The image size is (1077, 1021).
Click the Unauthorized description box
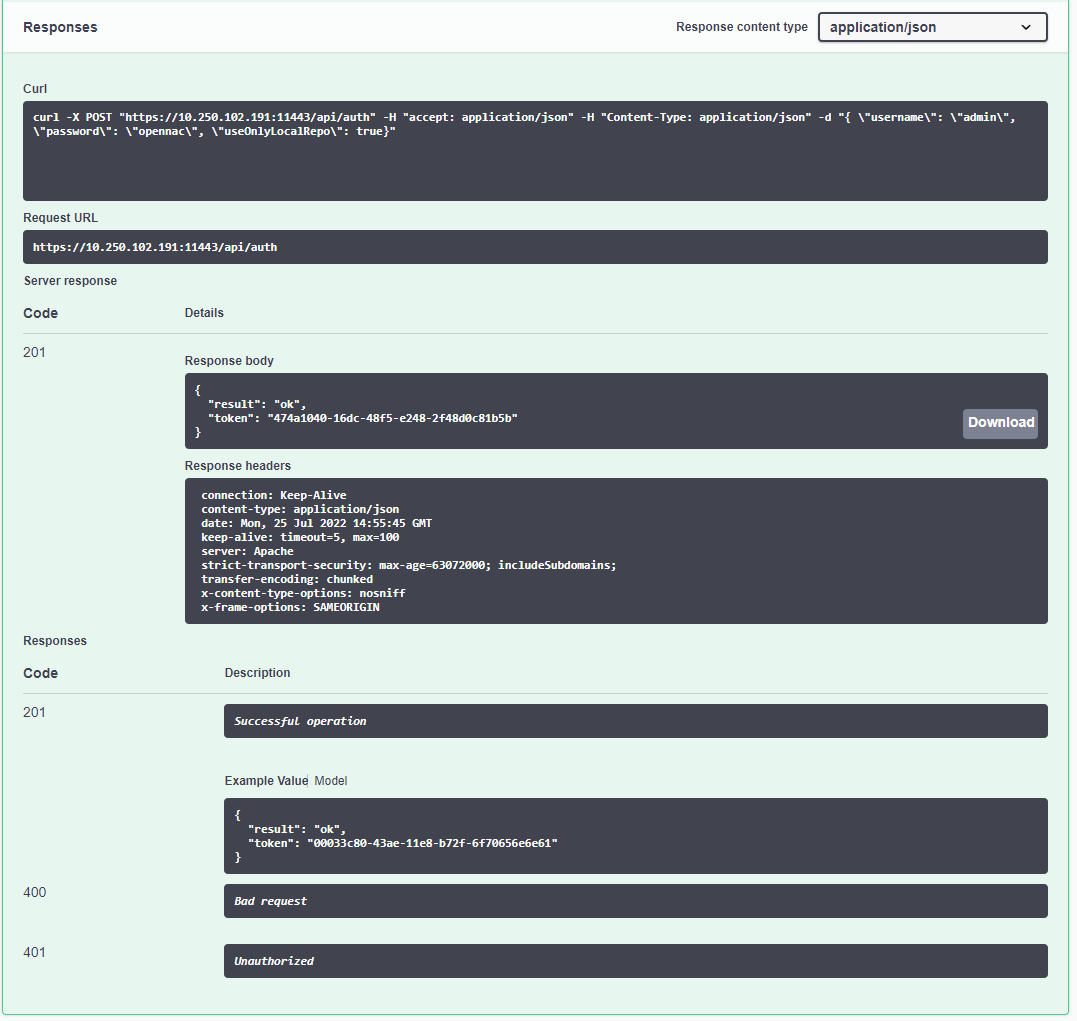point(635,961)
